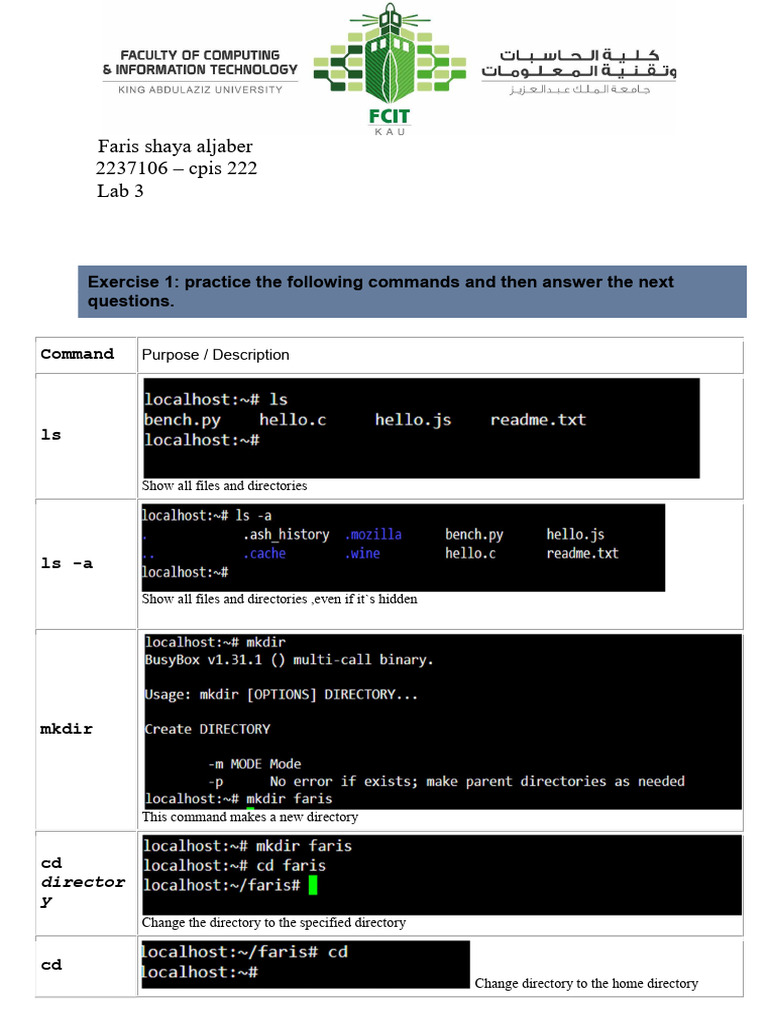
Task: Open the 'localhost:~/faris# cd' terminal screenshot
Action: point(306,964)
